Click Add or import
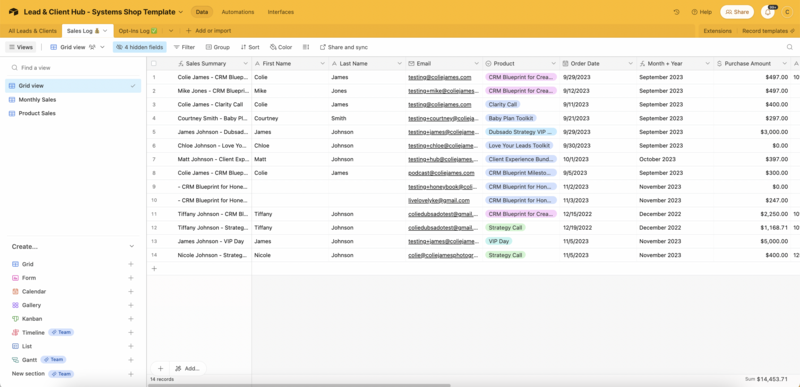 (x=209, y=31)
